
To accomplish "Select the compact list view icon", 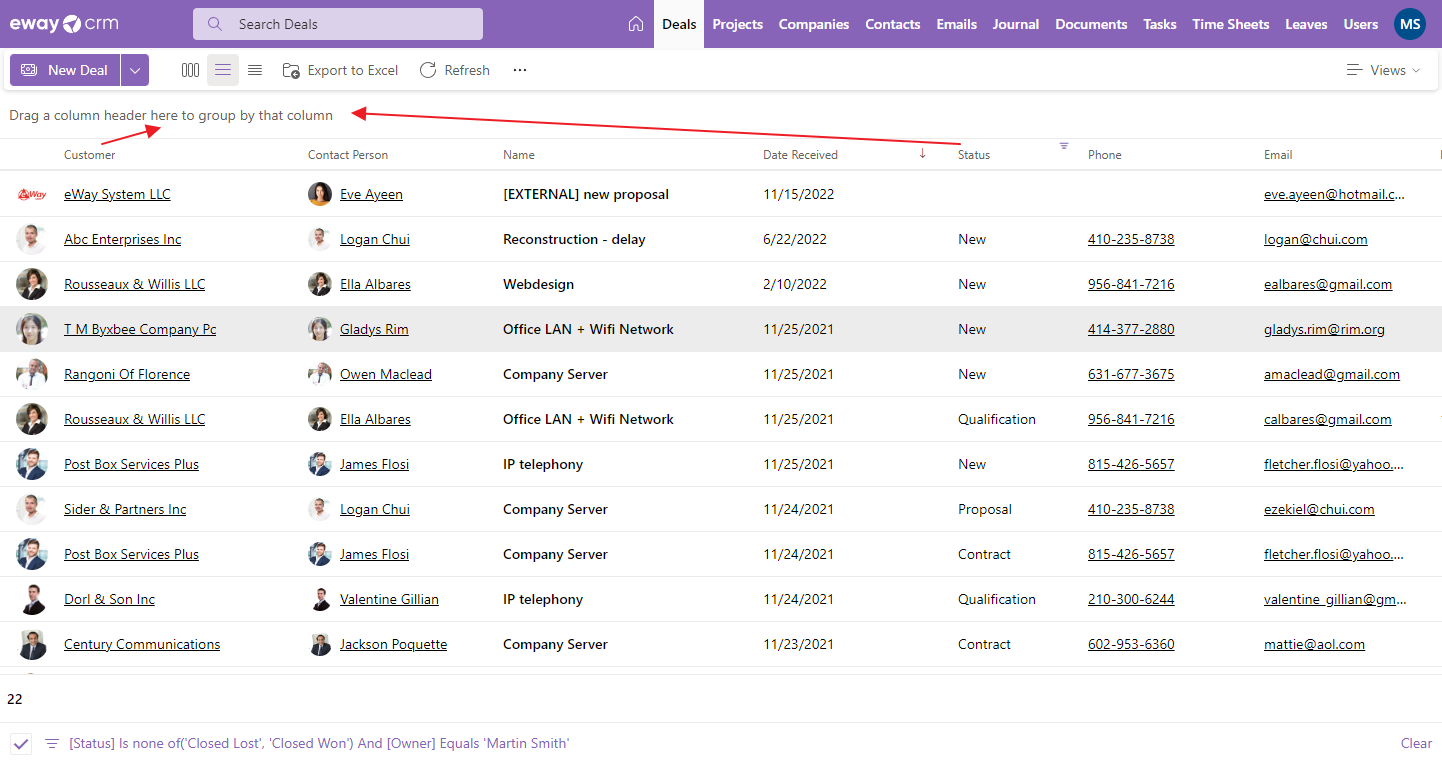I will point(255,70).
